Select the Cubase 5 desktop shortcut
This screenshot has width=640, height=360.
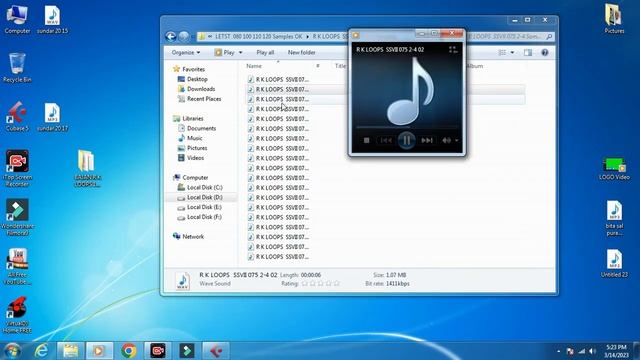pyautogui.click(x=17, y=116)
